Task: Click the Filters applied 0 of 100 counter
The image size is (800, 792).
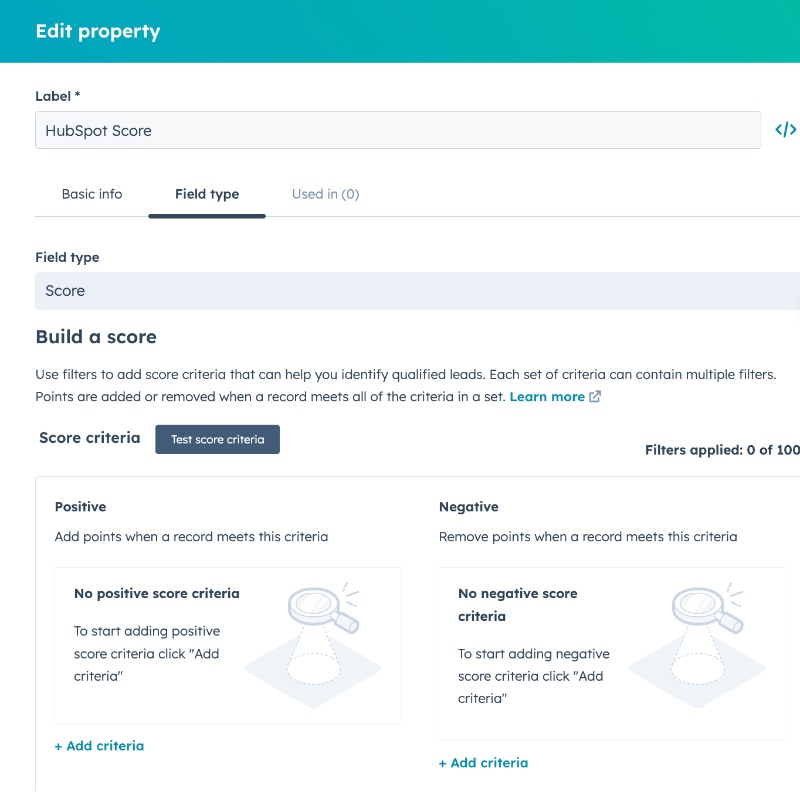Action: [722, 450]
